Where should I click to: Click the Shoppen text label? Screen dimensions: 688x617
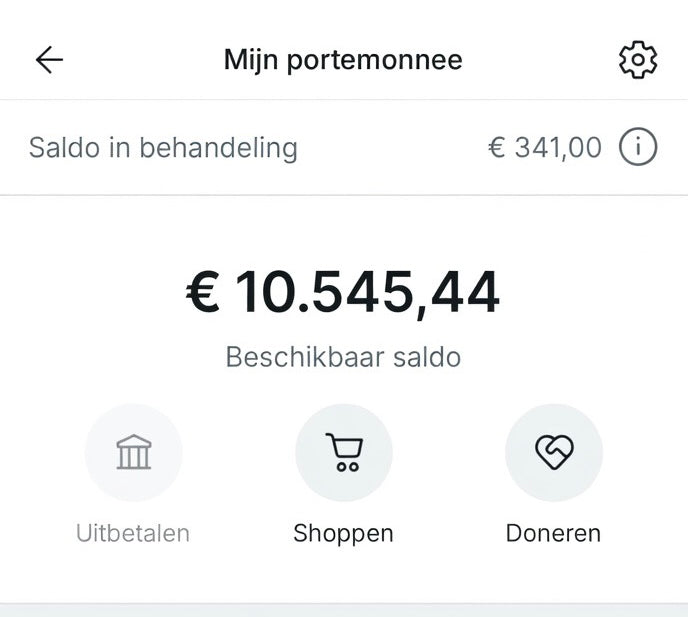(343, 533)
